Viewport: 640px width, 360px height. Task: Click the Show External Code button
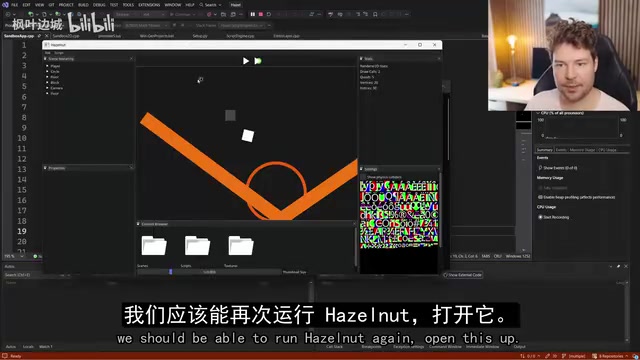462,275
